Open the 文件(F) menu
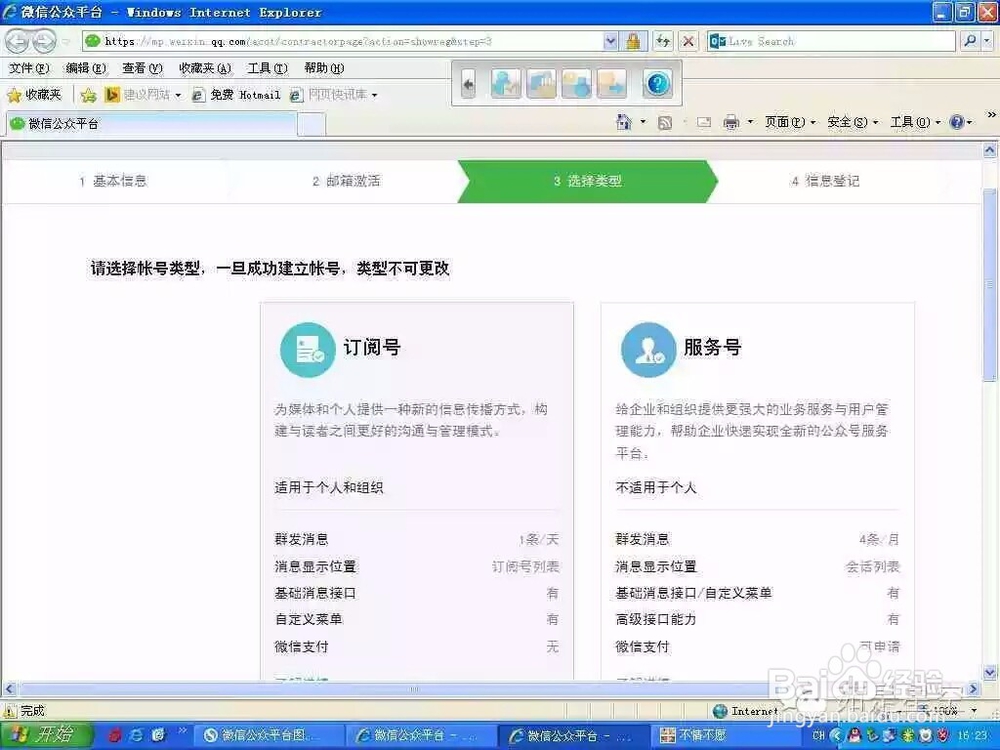 coord(29,68)
